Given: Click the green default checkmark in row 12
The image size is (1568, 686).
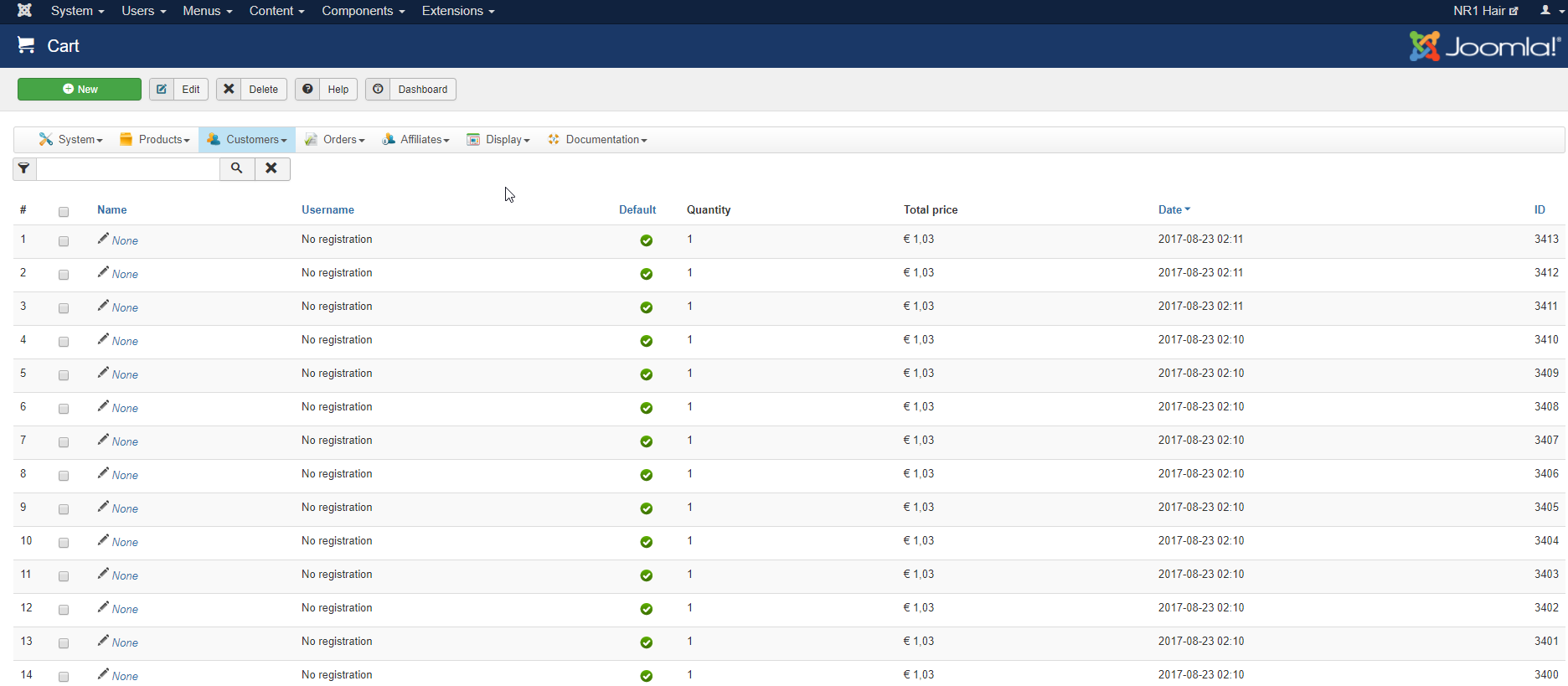Looking at the screenshot, I should pyautogui.click(x=646, y=609).
